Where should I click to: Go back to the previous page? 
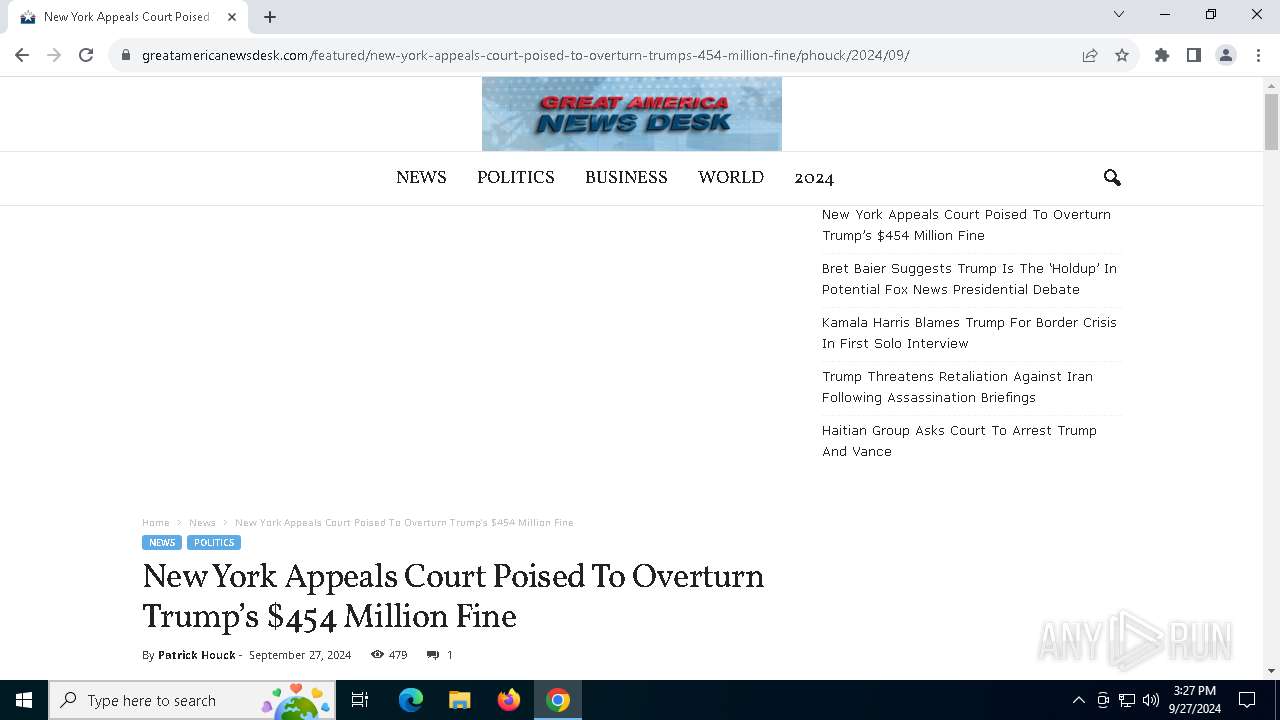pos(22,55)
